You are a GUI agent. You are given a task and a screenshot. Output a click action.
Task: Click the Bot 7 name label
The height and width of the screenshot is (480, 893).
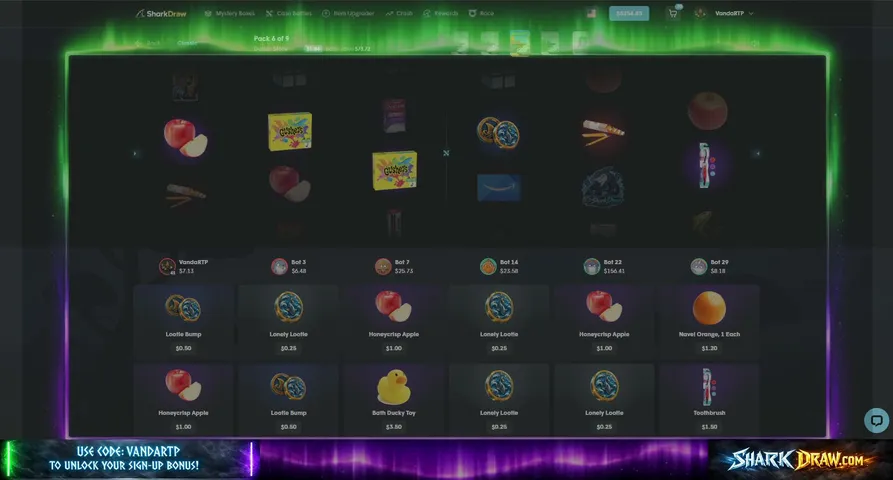pyautogui.click(x=403, y=262)
